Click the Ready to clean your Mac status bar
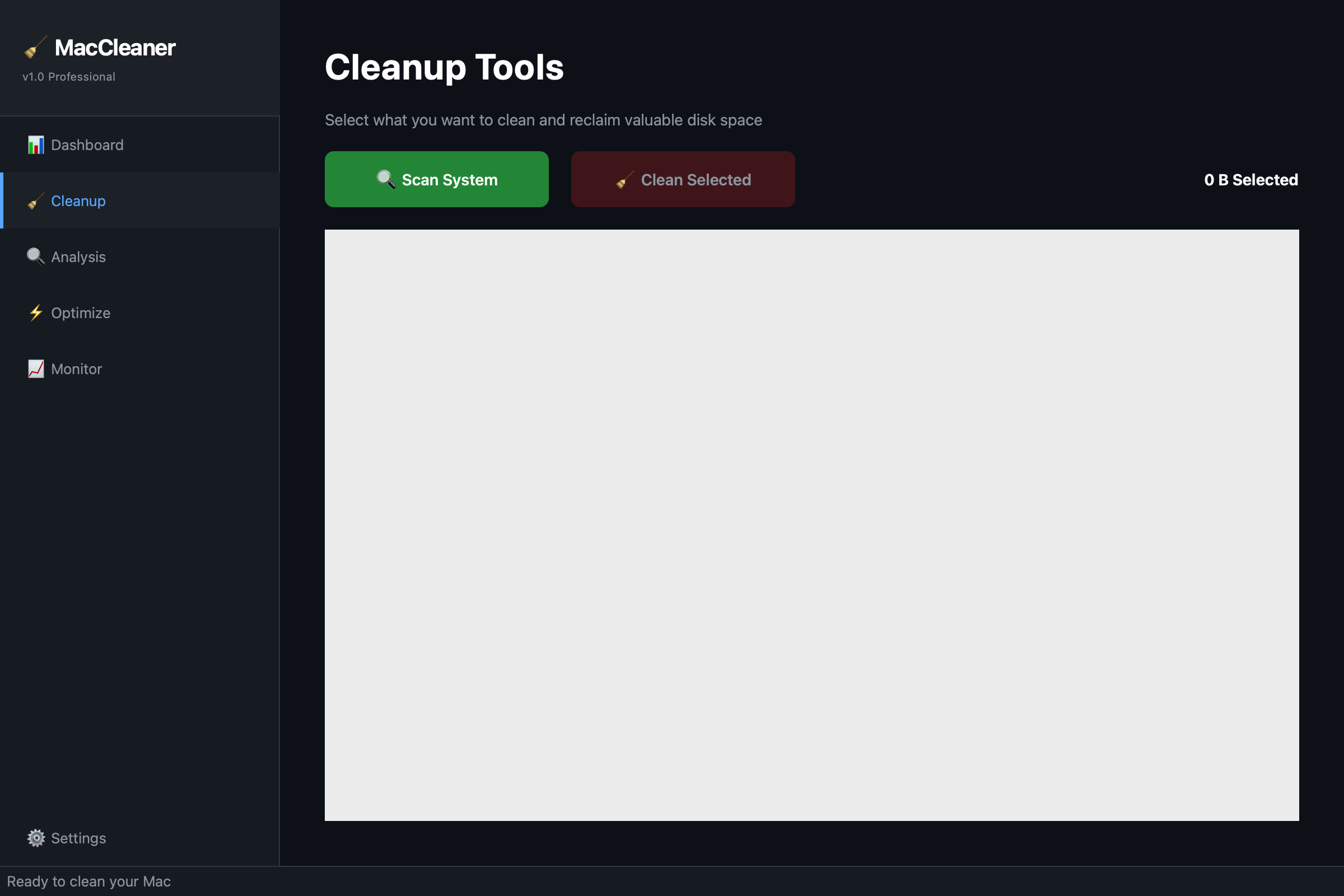Image resolution: width=1344 pixels, height=896 pixels. tap(90, 880)
